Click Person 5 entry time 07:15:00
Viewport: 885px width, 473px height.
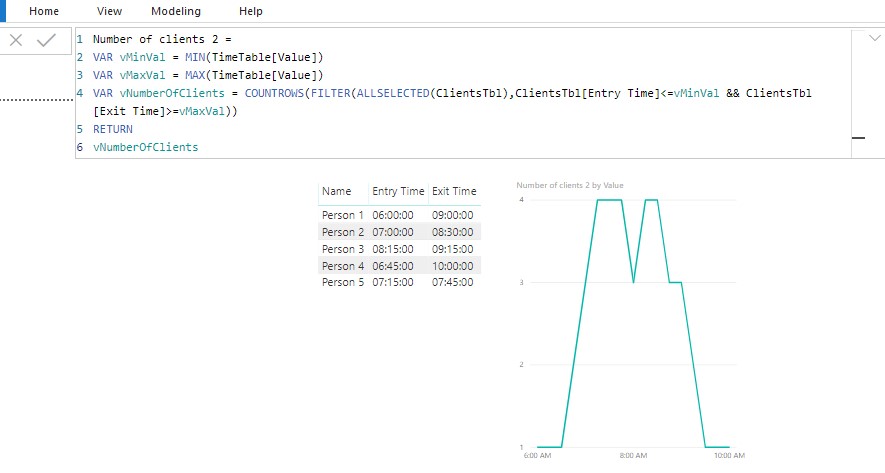[x=393, y=282]
